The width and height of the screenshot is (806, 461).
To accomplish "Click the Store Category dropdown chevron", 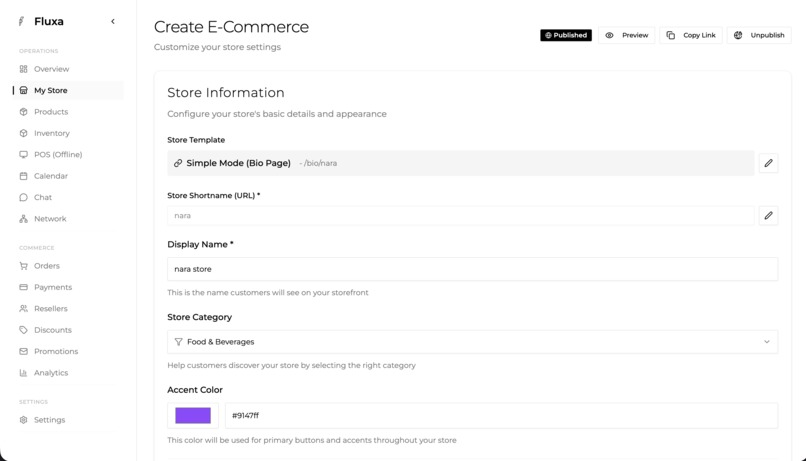I will tap(766, 342).
